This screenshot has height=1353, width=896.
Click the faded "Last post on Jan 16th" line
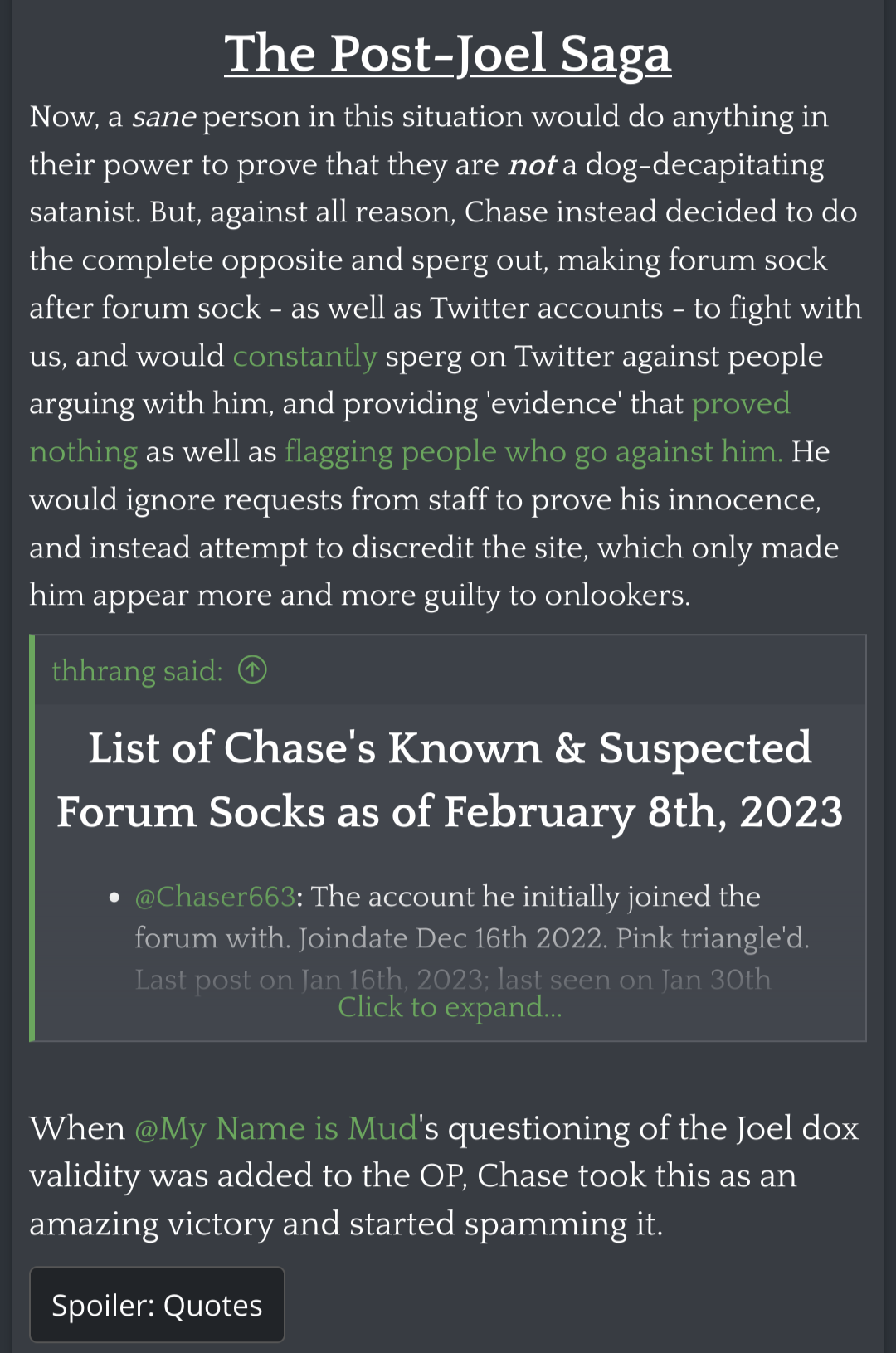click(452, 980)
